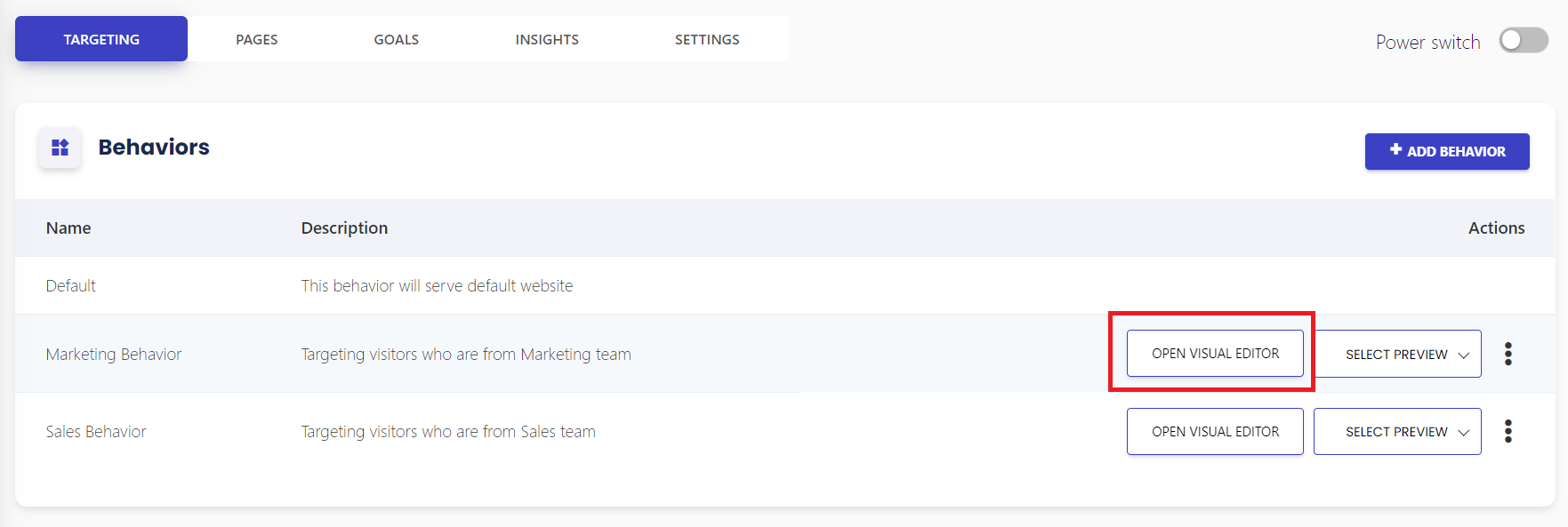Click chevron arrow in Marketing Select Preview
Image resolution: width=1568 pixels, height=527 pixels.
(1463, 355)
